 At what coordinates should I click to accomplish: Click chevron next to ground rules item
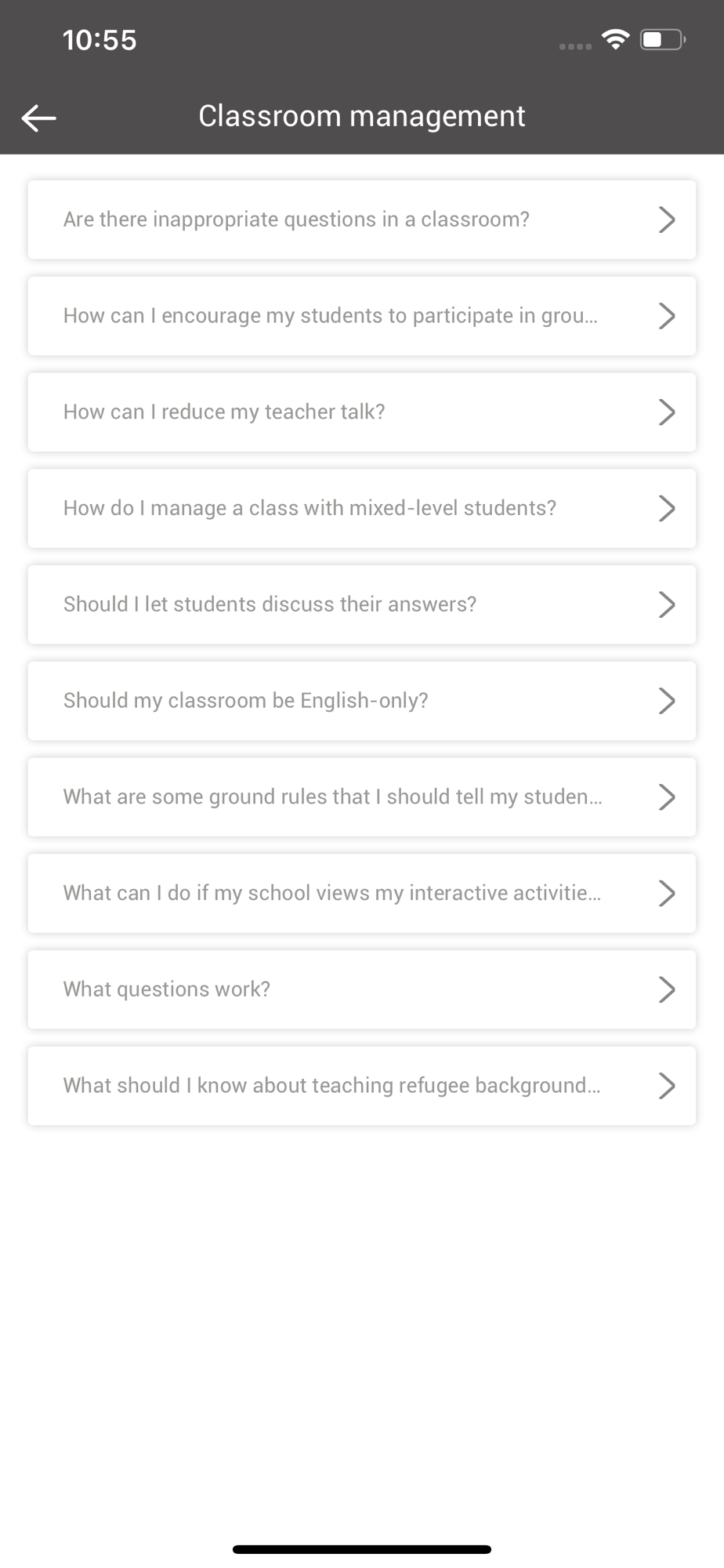click(x=667, y=797)
